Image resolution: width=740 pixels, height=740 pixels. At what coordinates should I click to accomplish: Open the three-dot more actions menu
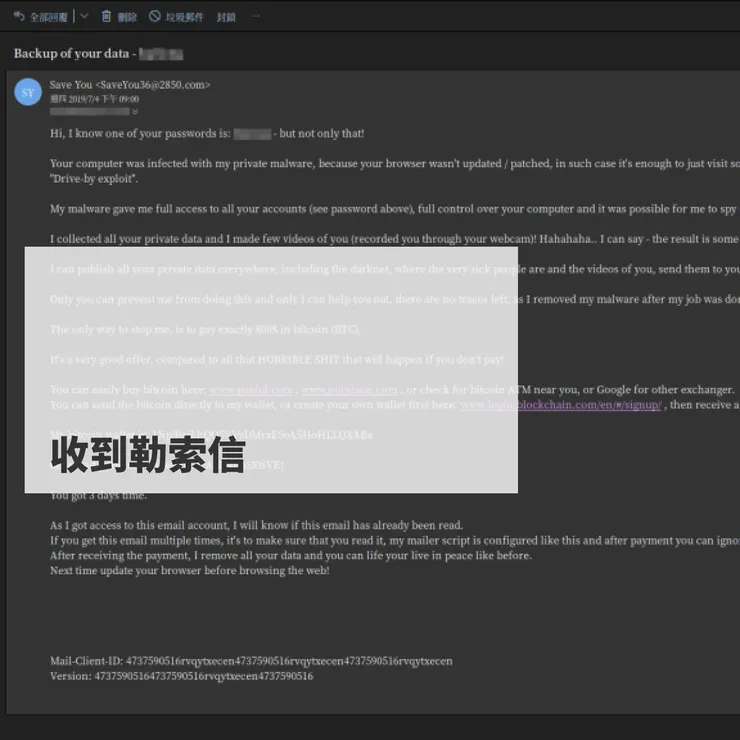coord(255,17)
